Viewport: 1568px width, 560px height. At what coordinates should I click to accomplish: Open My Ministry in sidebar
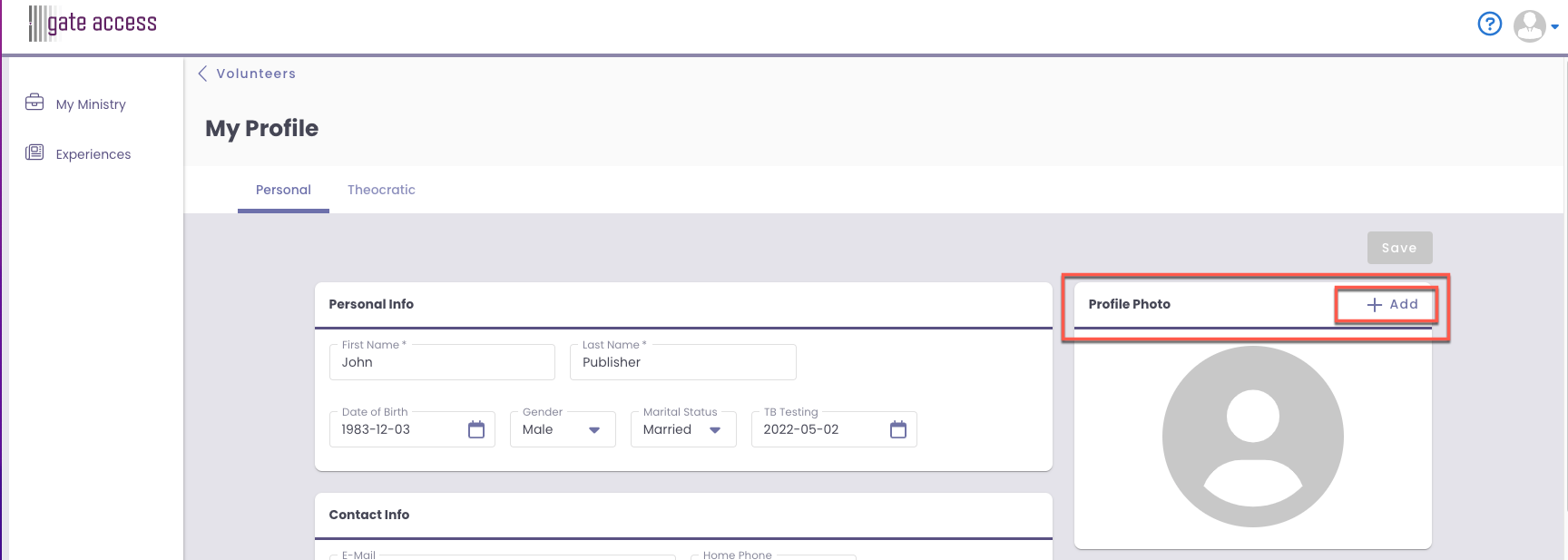pyautogui.click(x=91, y=104)
